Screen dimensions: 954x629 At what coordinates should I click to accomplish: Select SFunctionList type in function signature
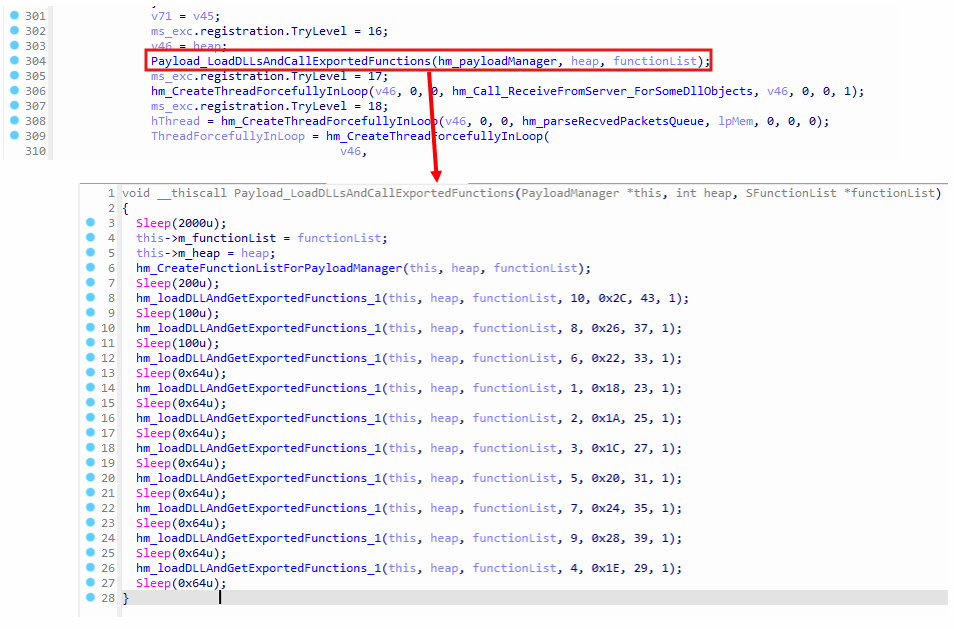[791, 193]
